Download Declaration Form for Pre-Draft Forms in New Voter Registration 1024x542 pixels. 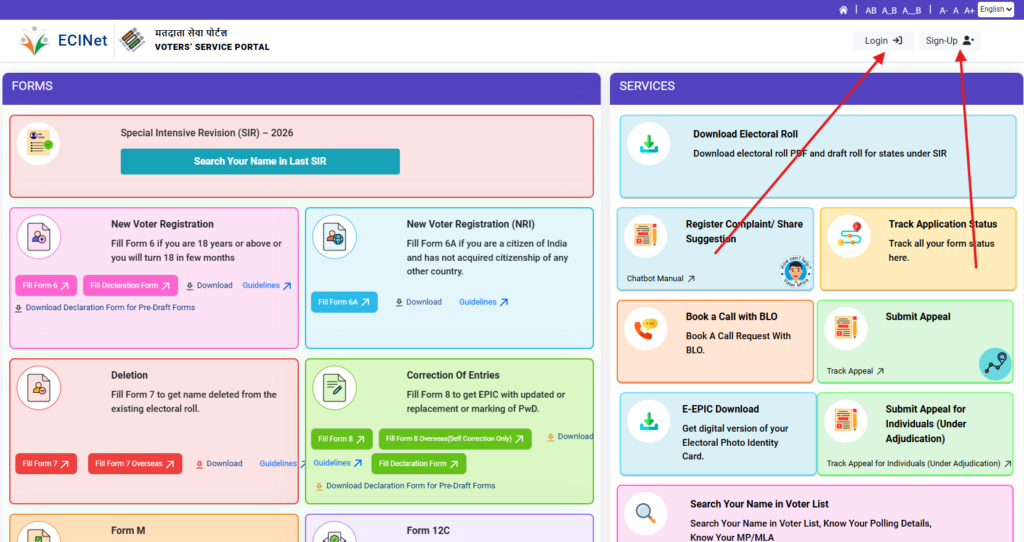coord(104,308)
